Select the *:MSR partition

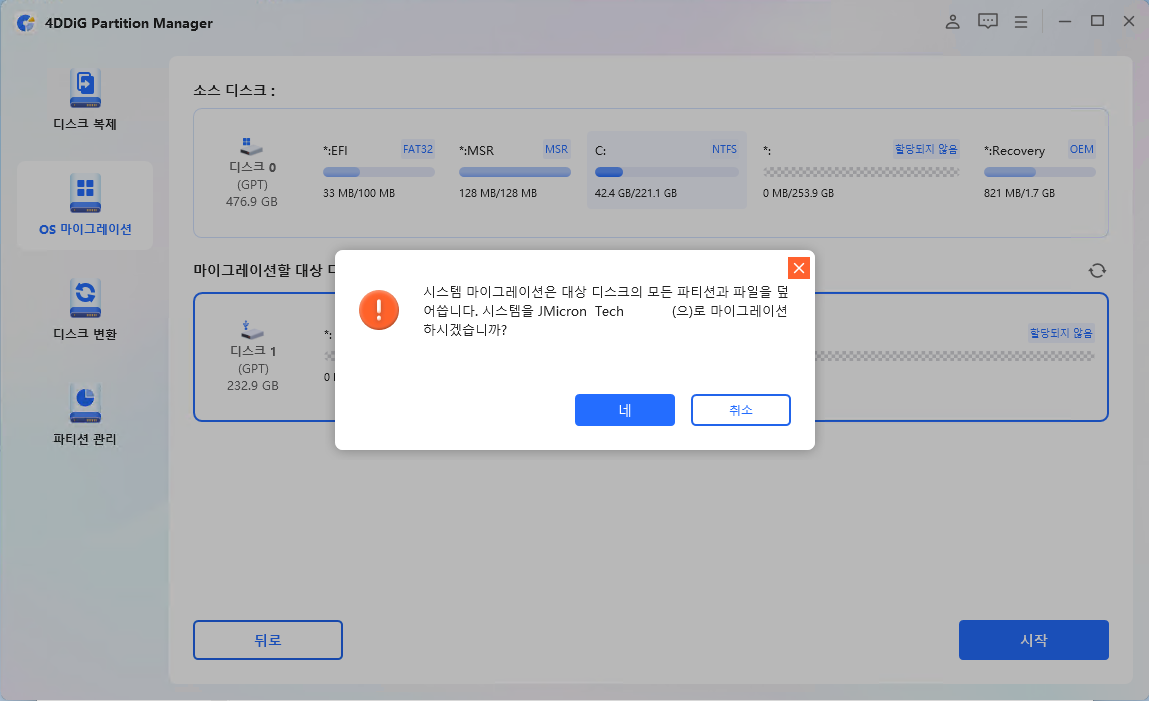pos(514,170)
